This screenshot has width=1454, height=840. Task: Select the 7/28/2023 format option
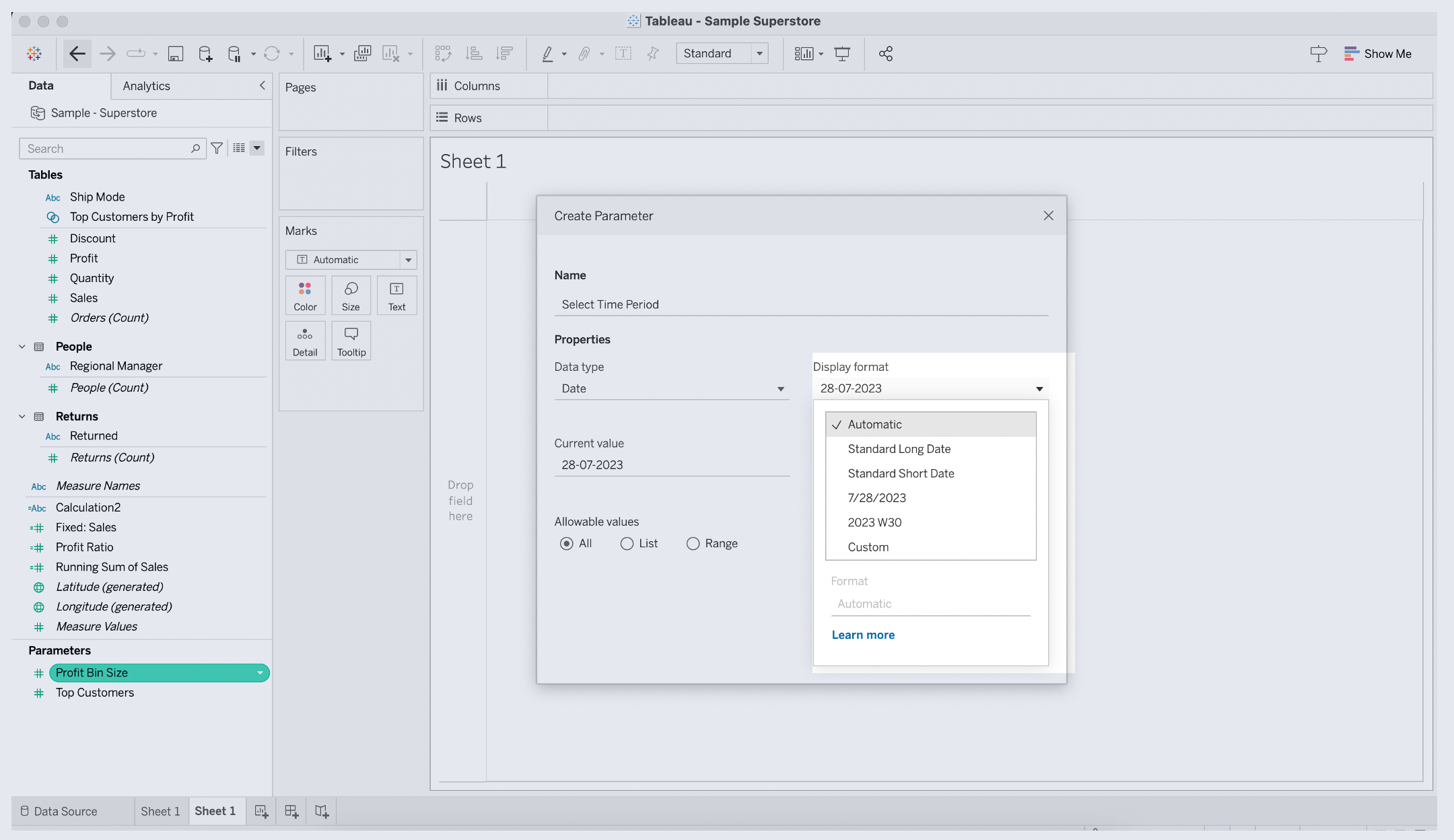click(x=930, y=498)
